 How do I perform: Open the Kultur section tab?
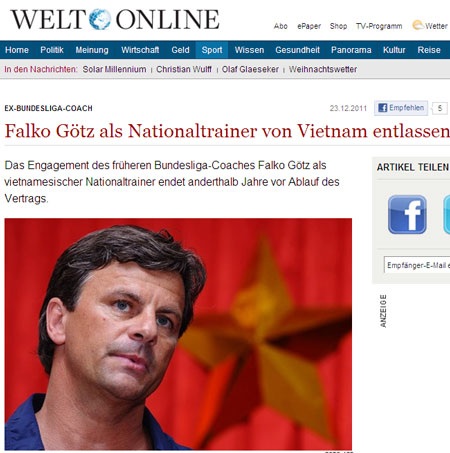click(x=394, y=50)
